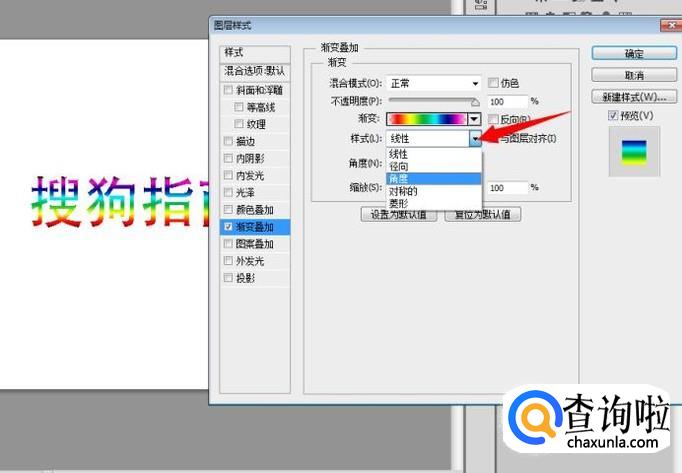The height and width of the screenshot is (473, 682).
Task: Enable 内发光 checkbox
Action: click(228, 175)
